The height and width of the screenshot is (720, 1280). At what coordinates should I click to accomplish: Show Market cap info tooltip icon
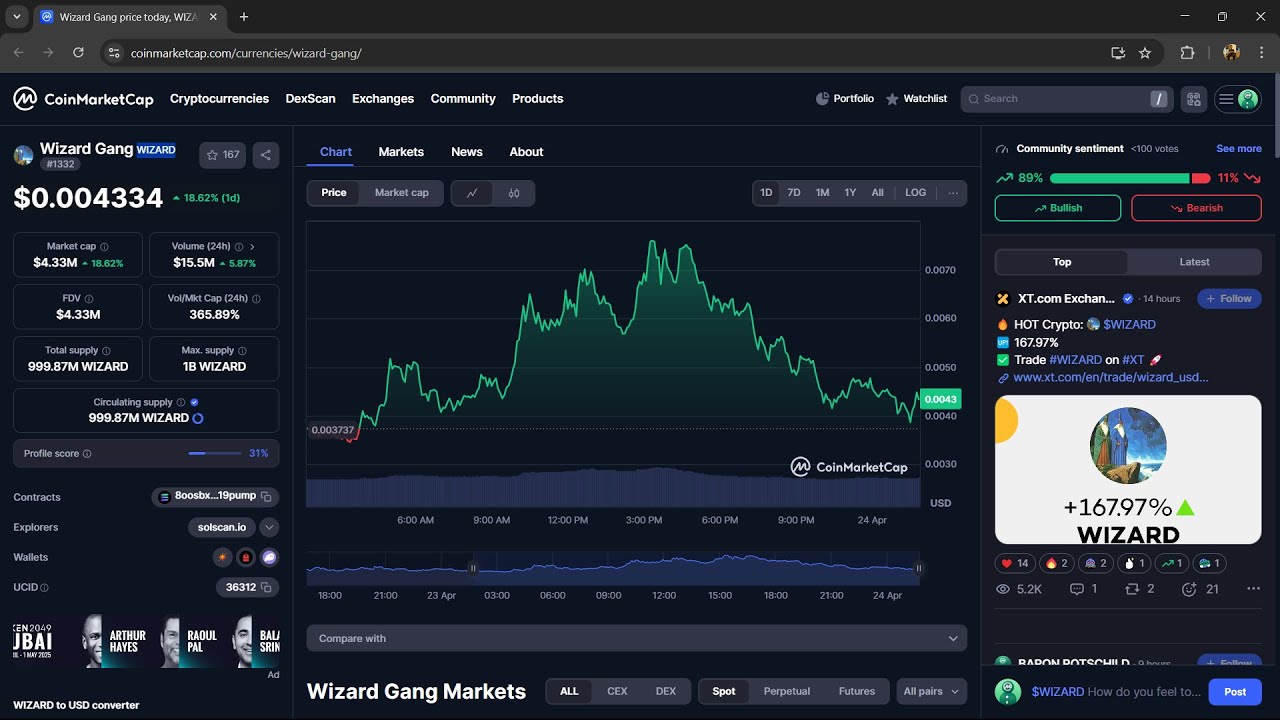[x=104, y=246]
